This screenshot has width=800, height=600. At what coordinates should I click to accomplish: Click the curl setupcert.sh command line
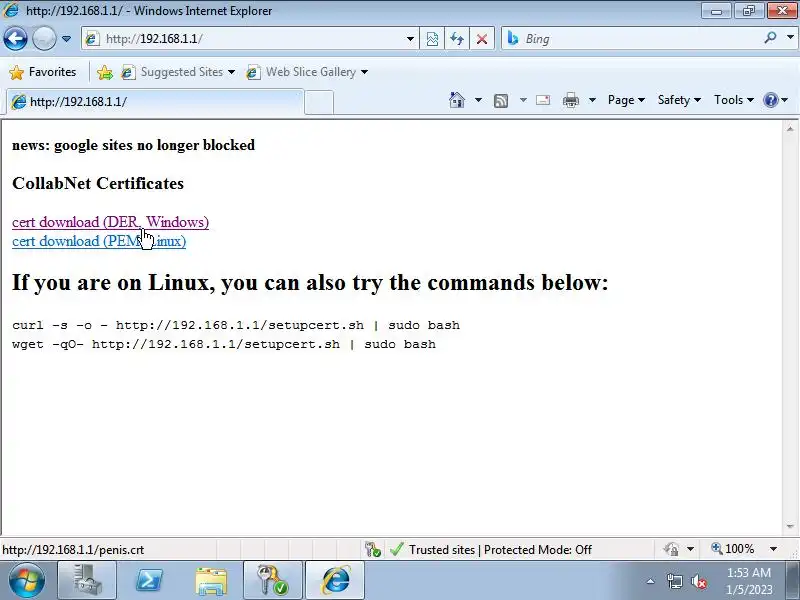click(x=236, y=326)
